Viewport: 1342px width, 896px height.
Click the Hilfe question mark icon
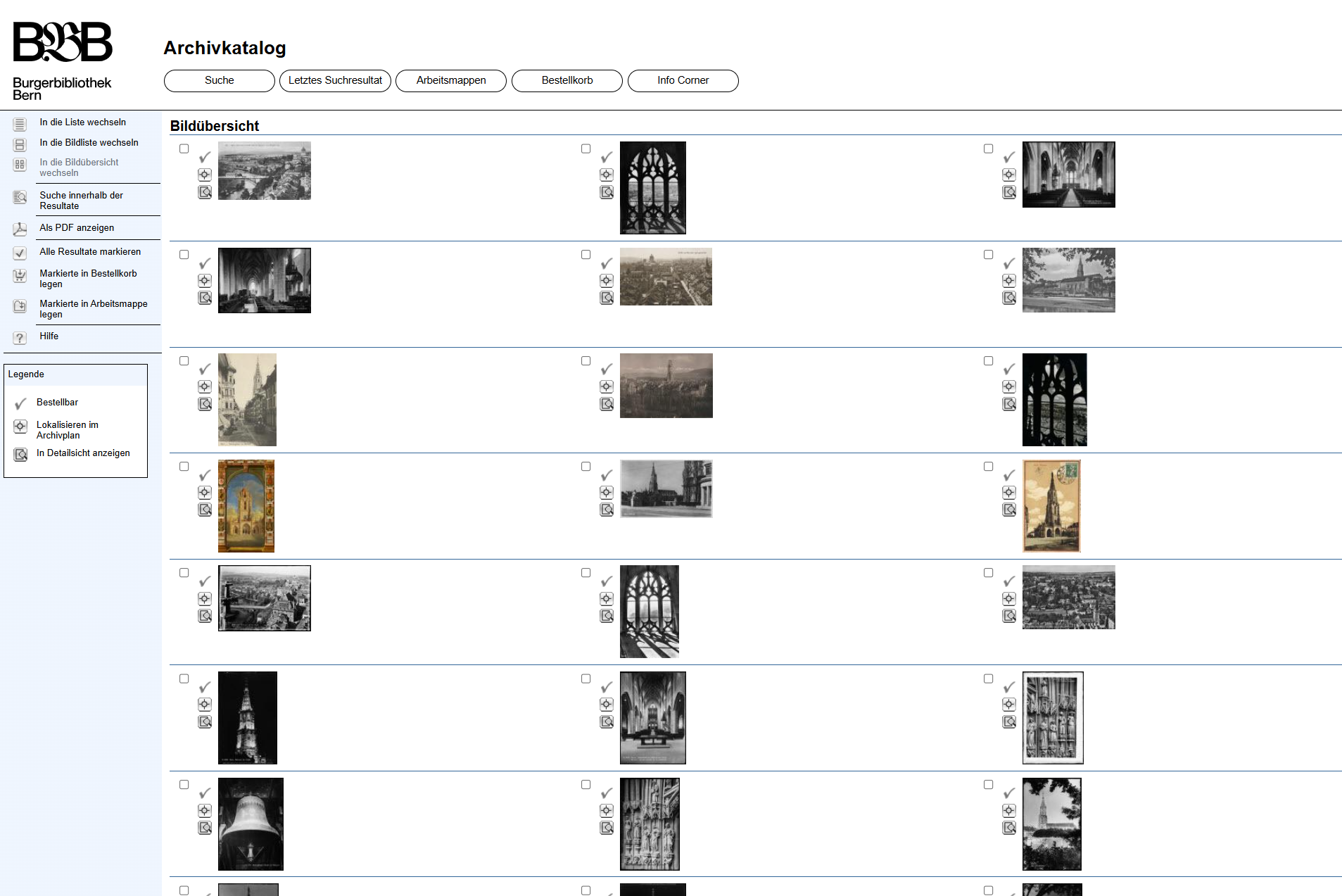tap(20, 338)
